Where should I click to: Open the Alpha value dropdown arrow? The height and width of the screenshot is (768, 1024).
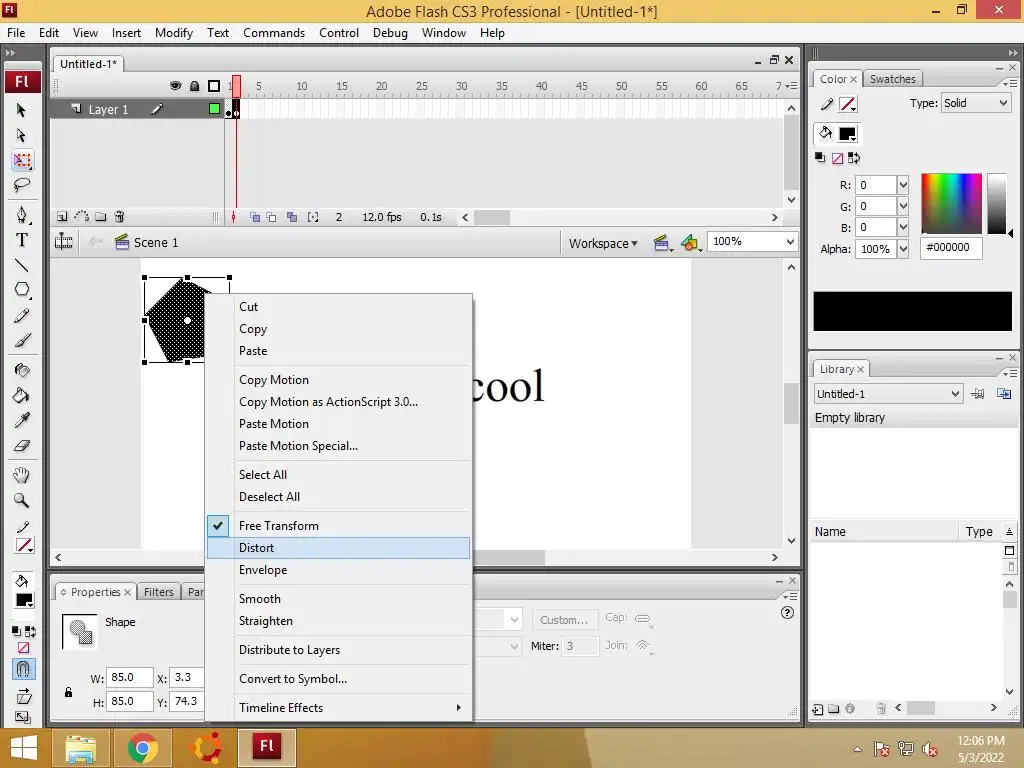point(903,249)
